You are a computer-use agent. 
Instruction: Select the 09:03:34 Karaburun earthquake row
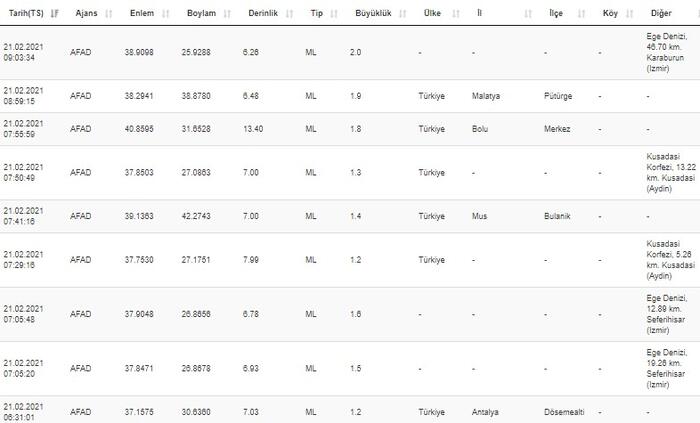[350, 52]
